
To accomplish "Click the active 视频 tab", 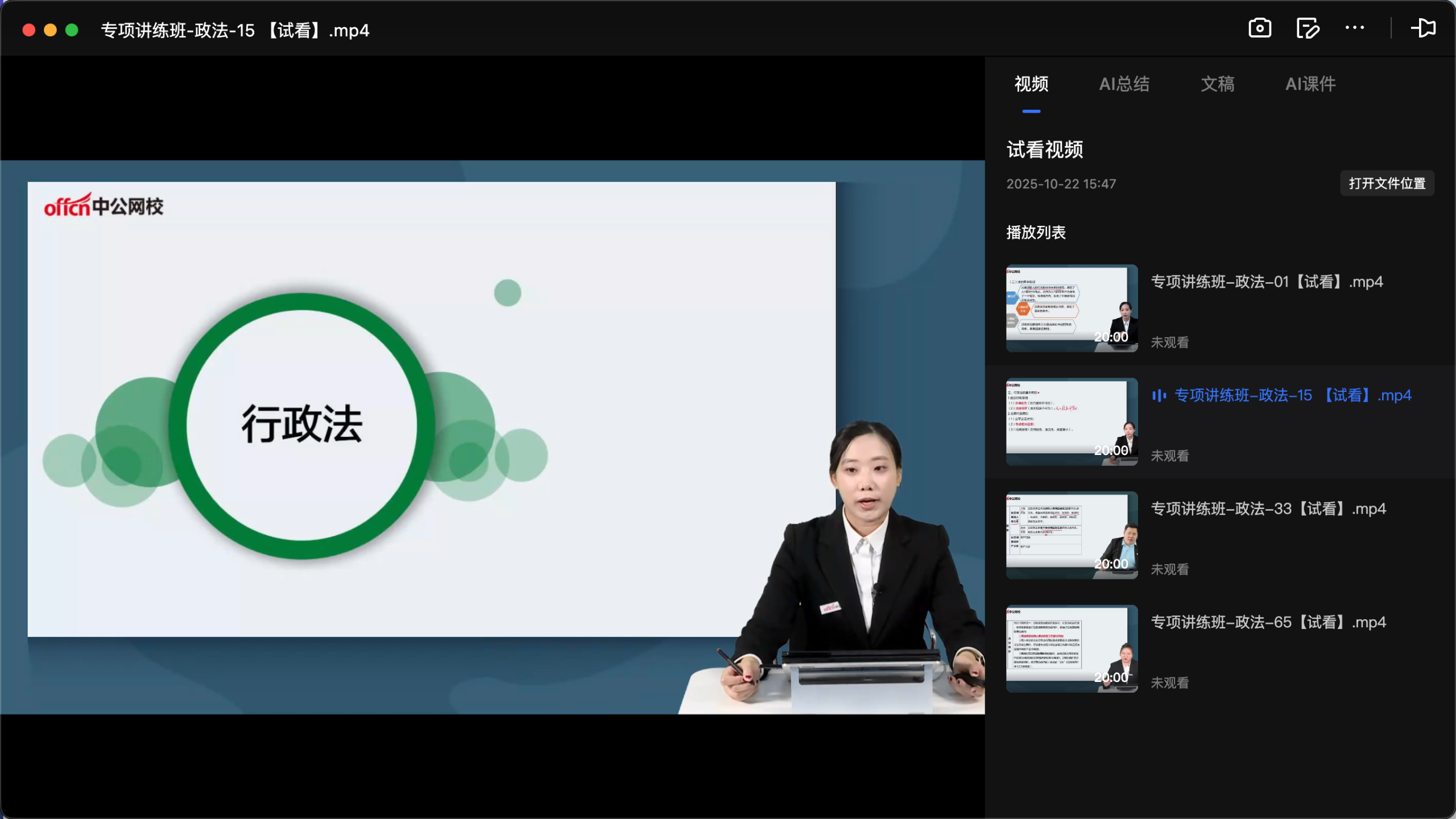I will 1031,84.
